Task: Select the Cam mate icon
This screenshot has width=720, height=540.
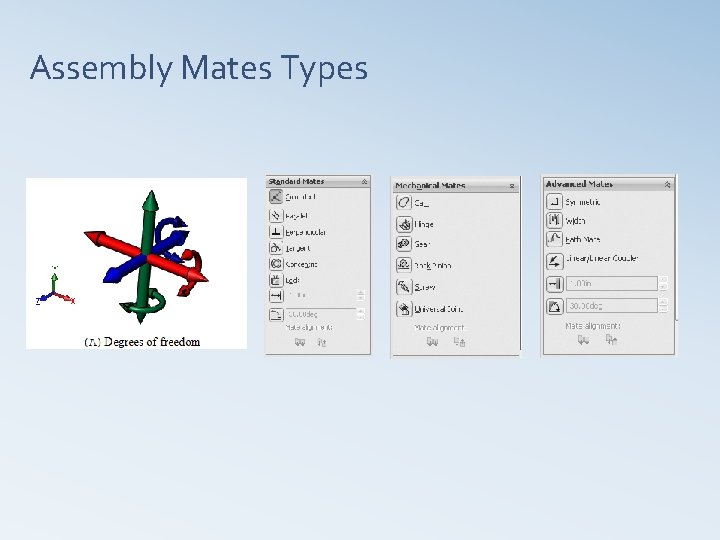Action: [404, 202]
